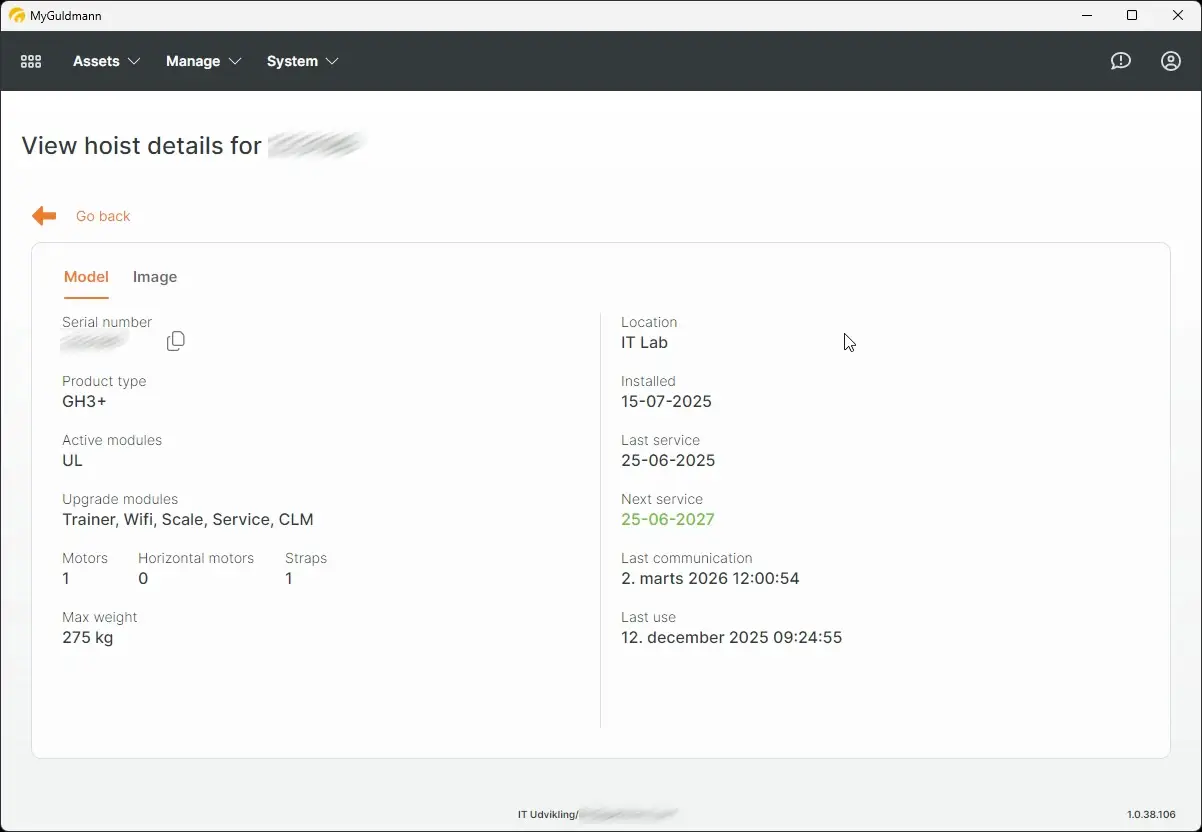Click the MyGuldmann logo in the title bar
Image resolution: width=1202 pixels, height=832 pixels.
(x=16, y=16)
